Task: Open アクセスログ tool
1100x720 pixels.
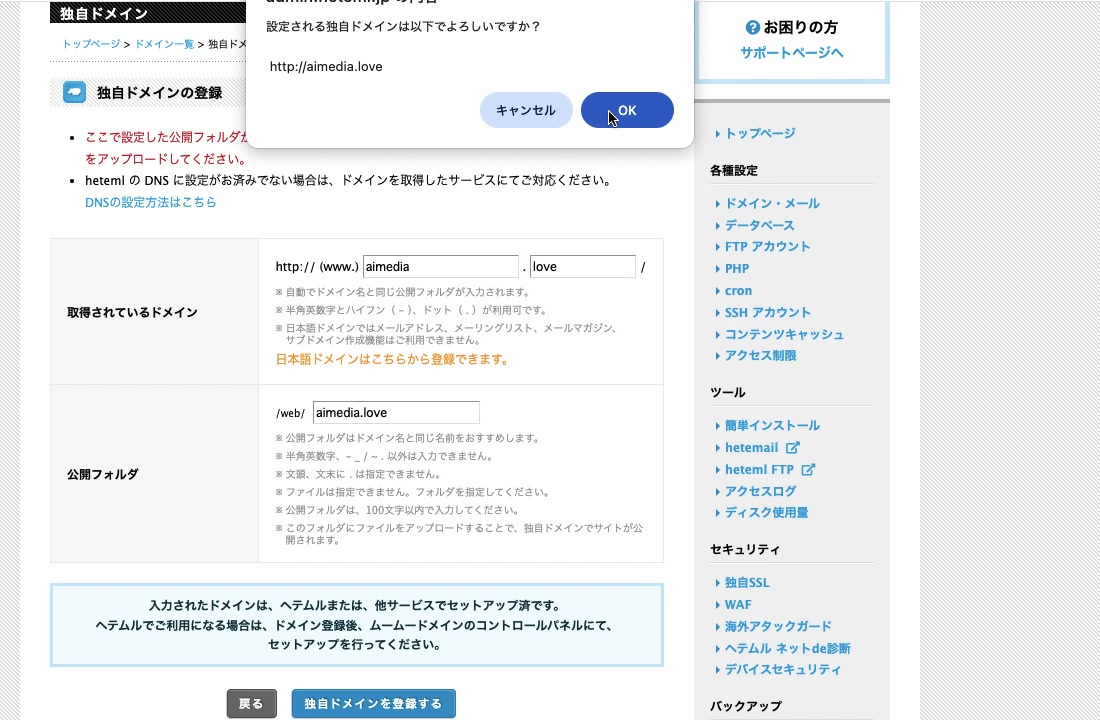Action: point(760,491)
